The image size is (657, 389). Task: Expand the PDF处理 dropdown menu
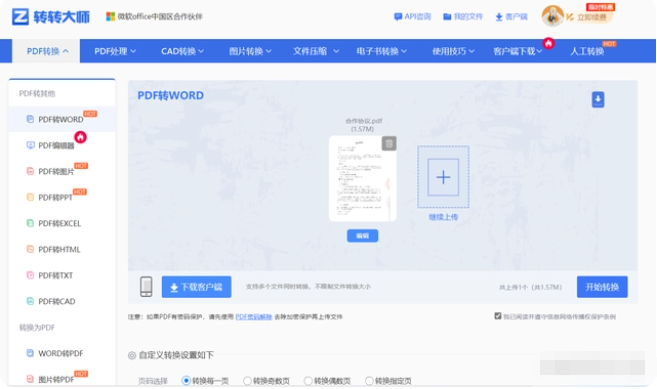115,51
